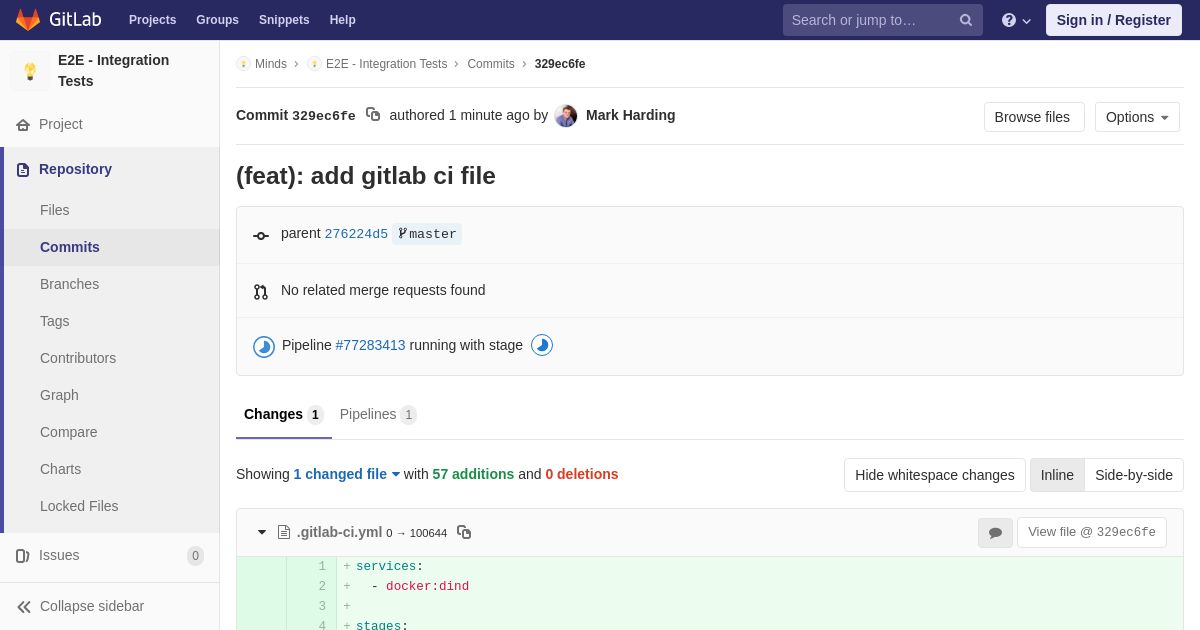Click Hide whitespace changes
The height and width of the screenshot is (630, 1200).
point(935,475)
